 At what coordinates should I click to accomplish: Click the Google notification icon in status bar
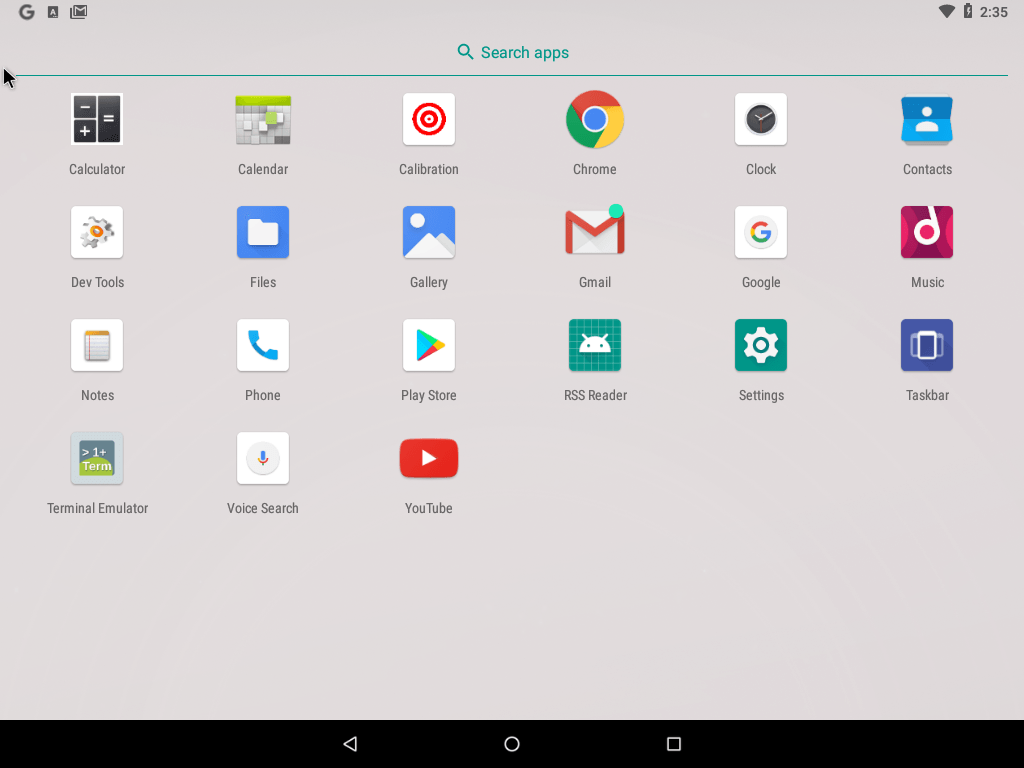26,12
